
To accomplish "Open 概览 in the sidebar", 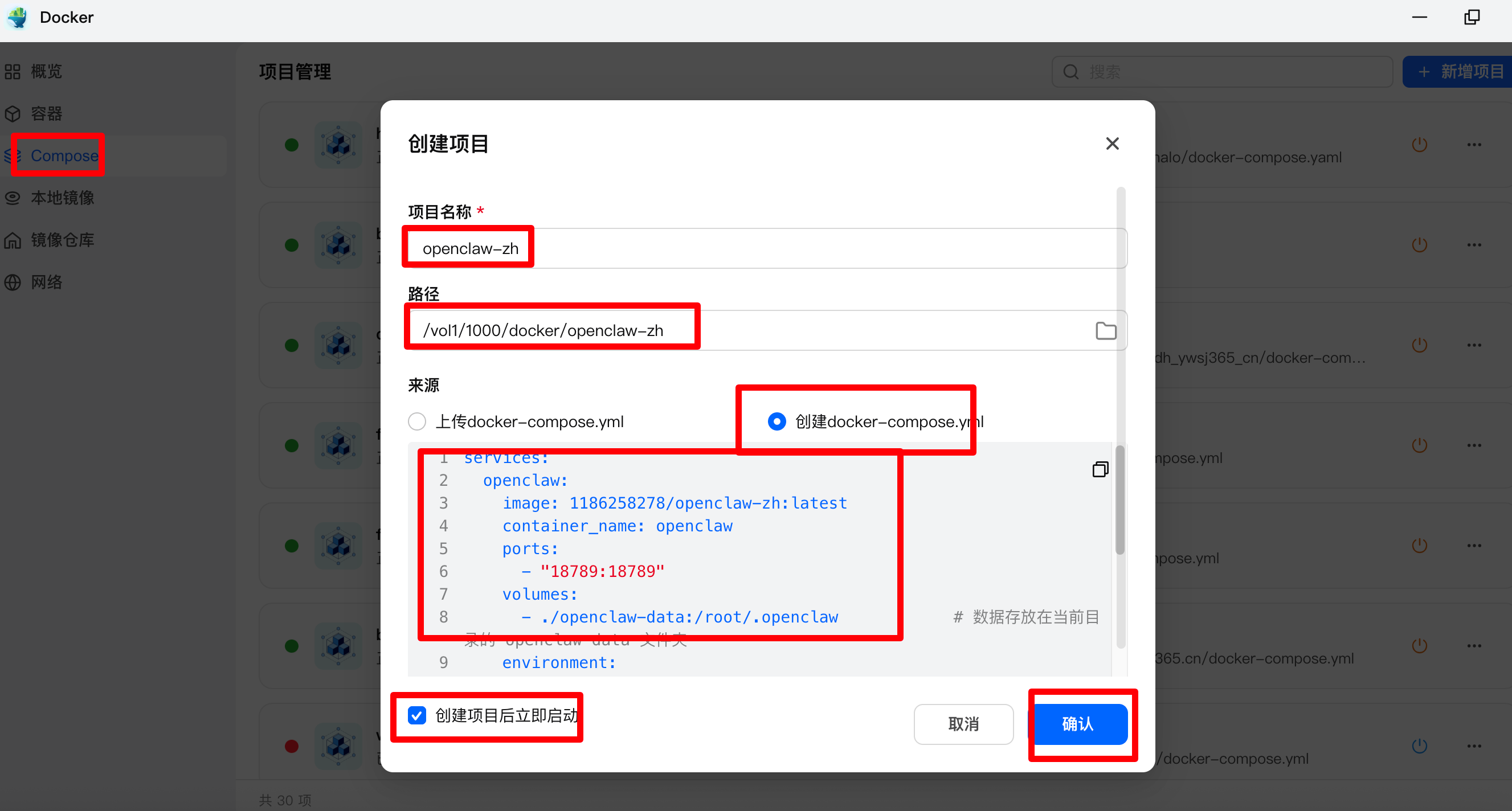I will [x=46, y=72].
